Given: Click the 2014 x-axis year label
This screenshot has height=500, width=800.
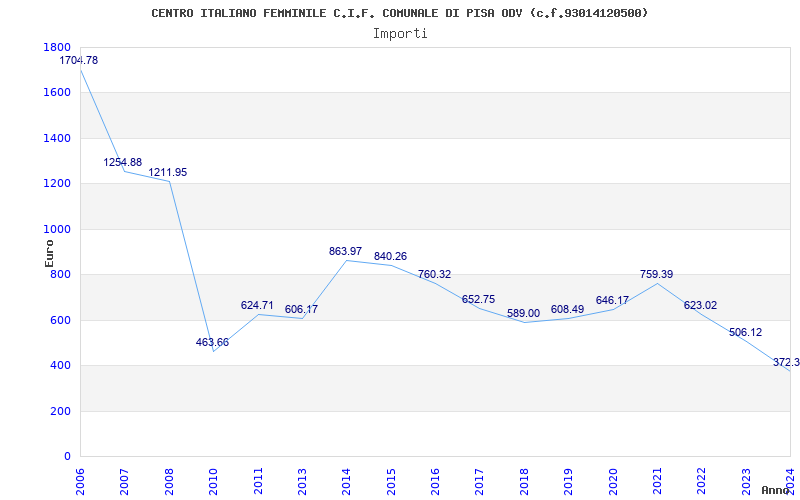Looking at the screenshot, I should 346,481.
